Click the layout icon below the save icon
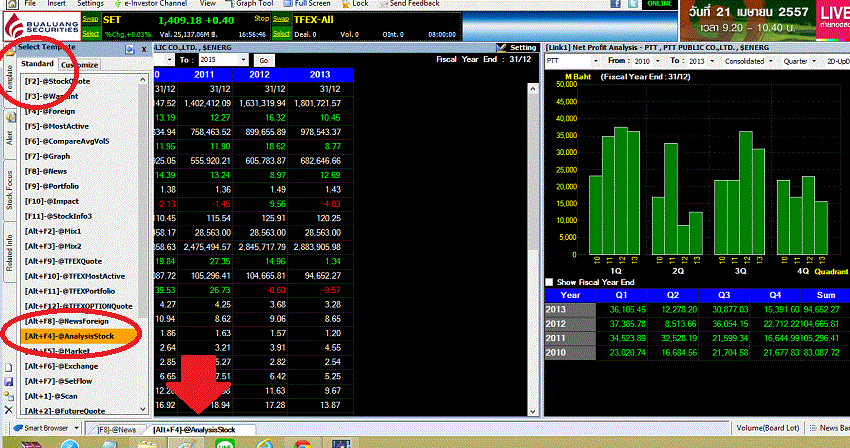 click(8, 396)
